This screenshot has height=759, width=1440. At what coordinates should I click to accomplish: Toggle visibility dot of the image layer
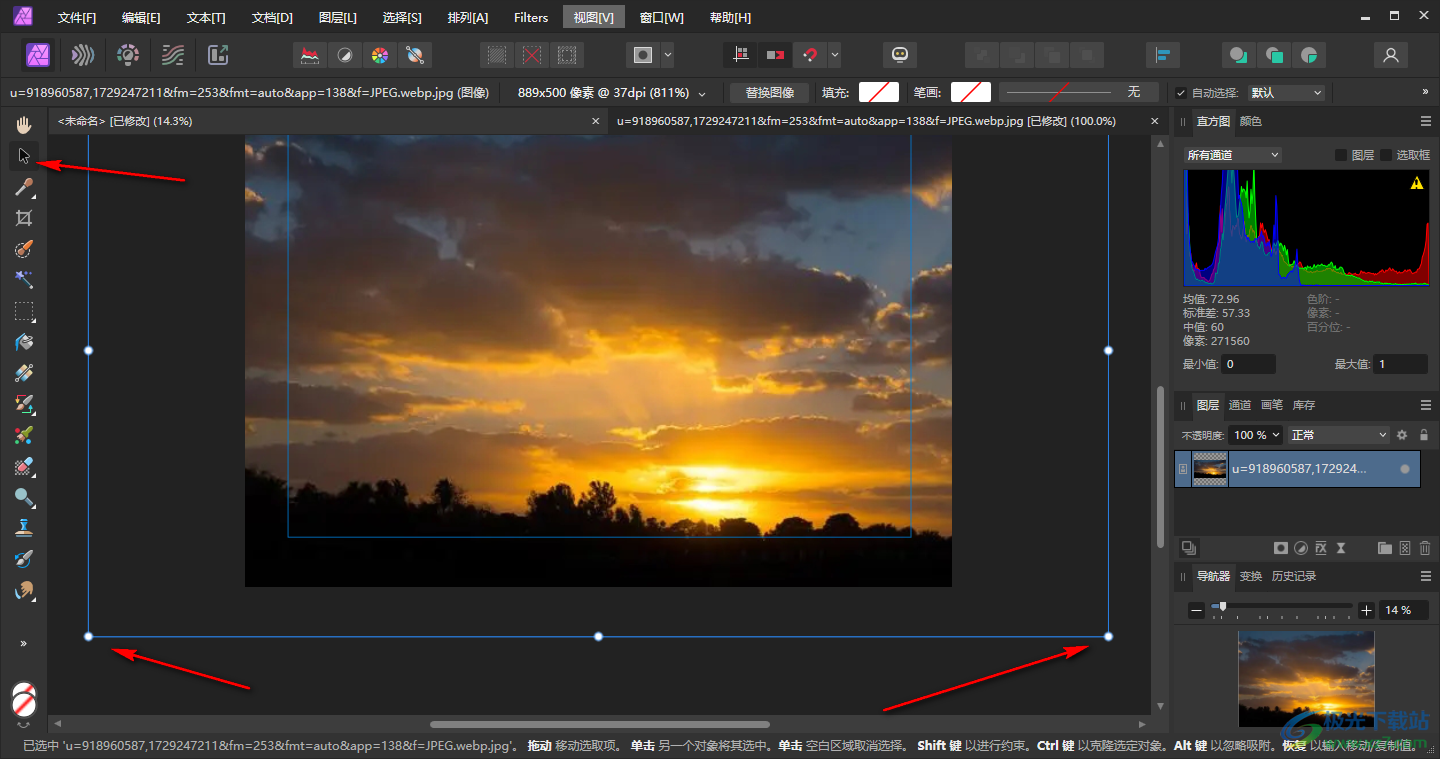click(1405, 469)
